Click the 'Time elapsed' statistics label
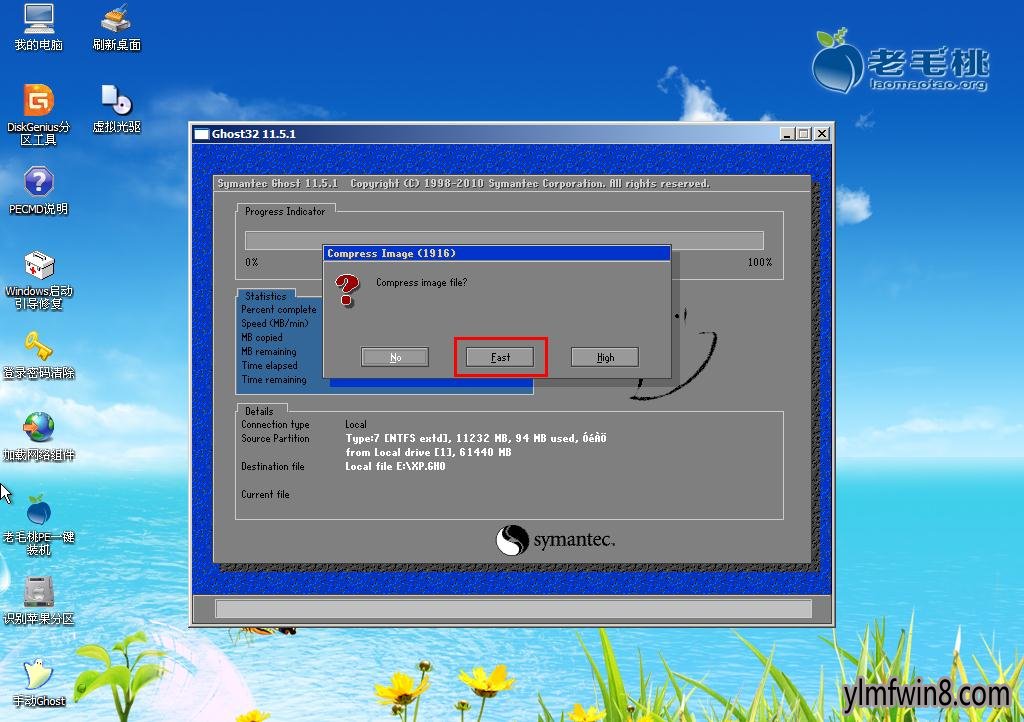 click(269, 366)
